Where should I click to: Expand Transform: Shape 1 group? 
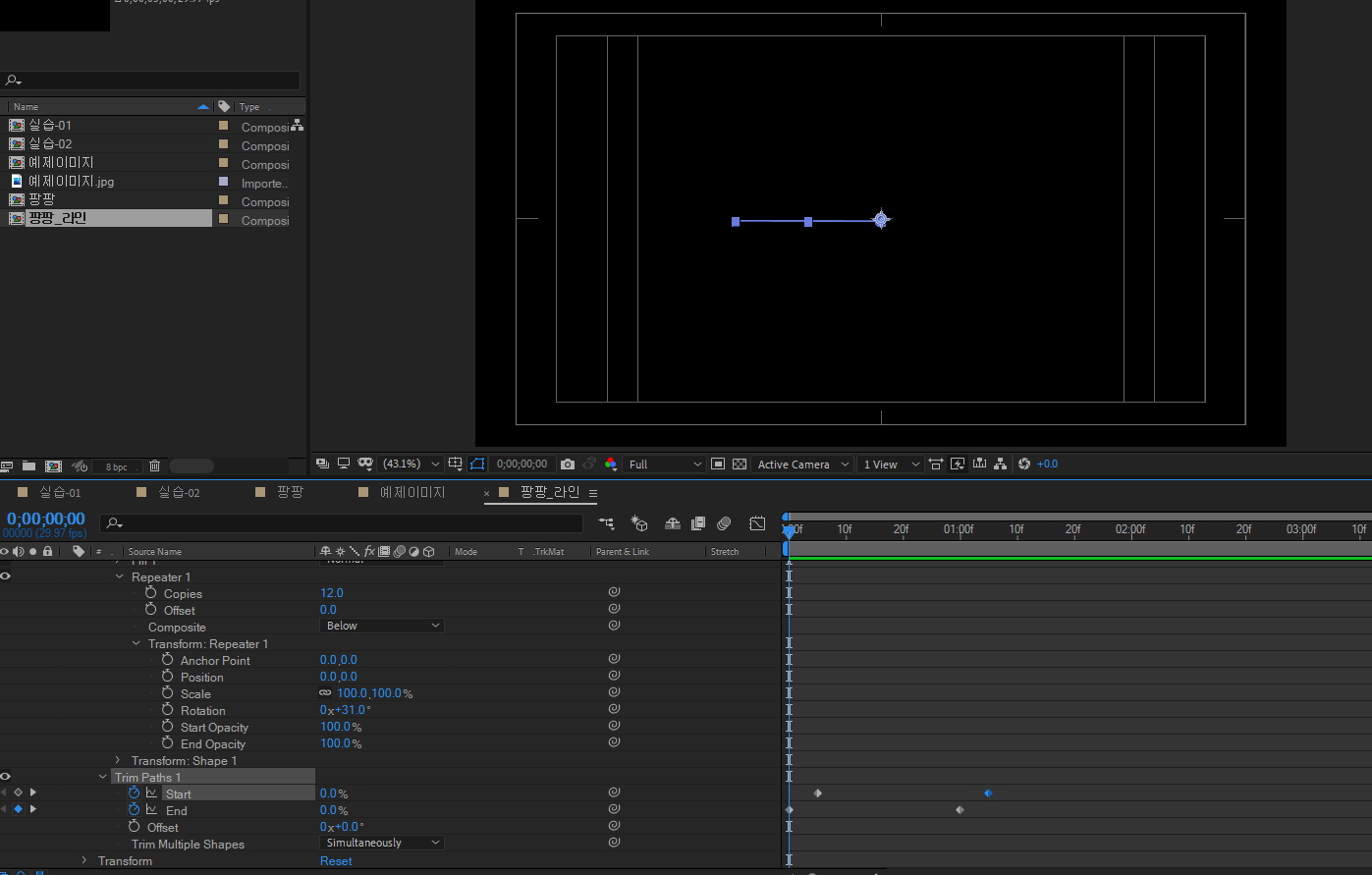pyautogui.click(x=118, y=760)
